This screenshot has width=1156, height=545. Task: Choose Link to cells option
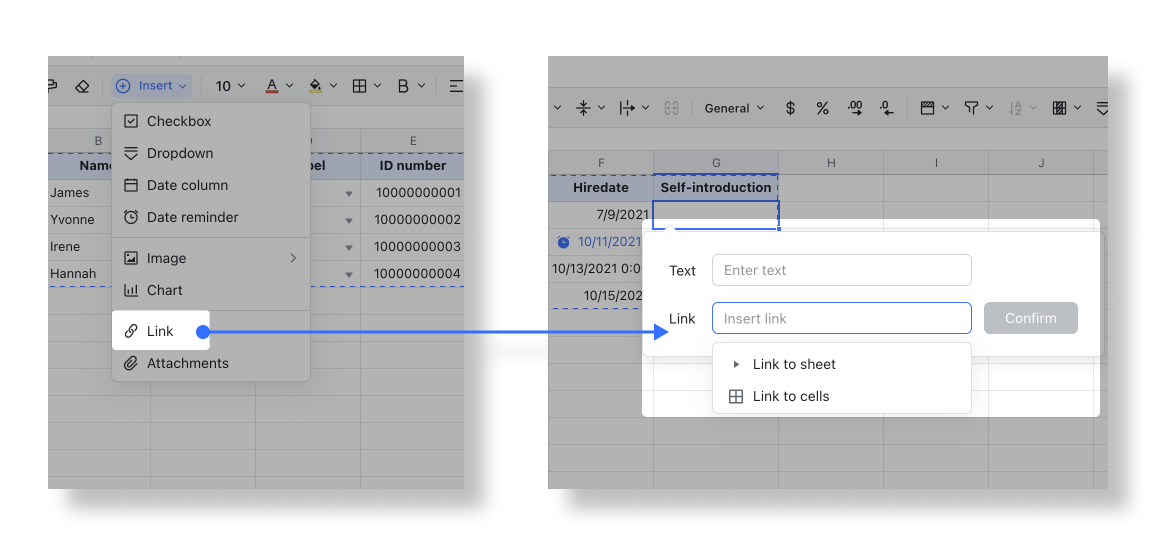pos(790,396)
